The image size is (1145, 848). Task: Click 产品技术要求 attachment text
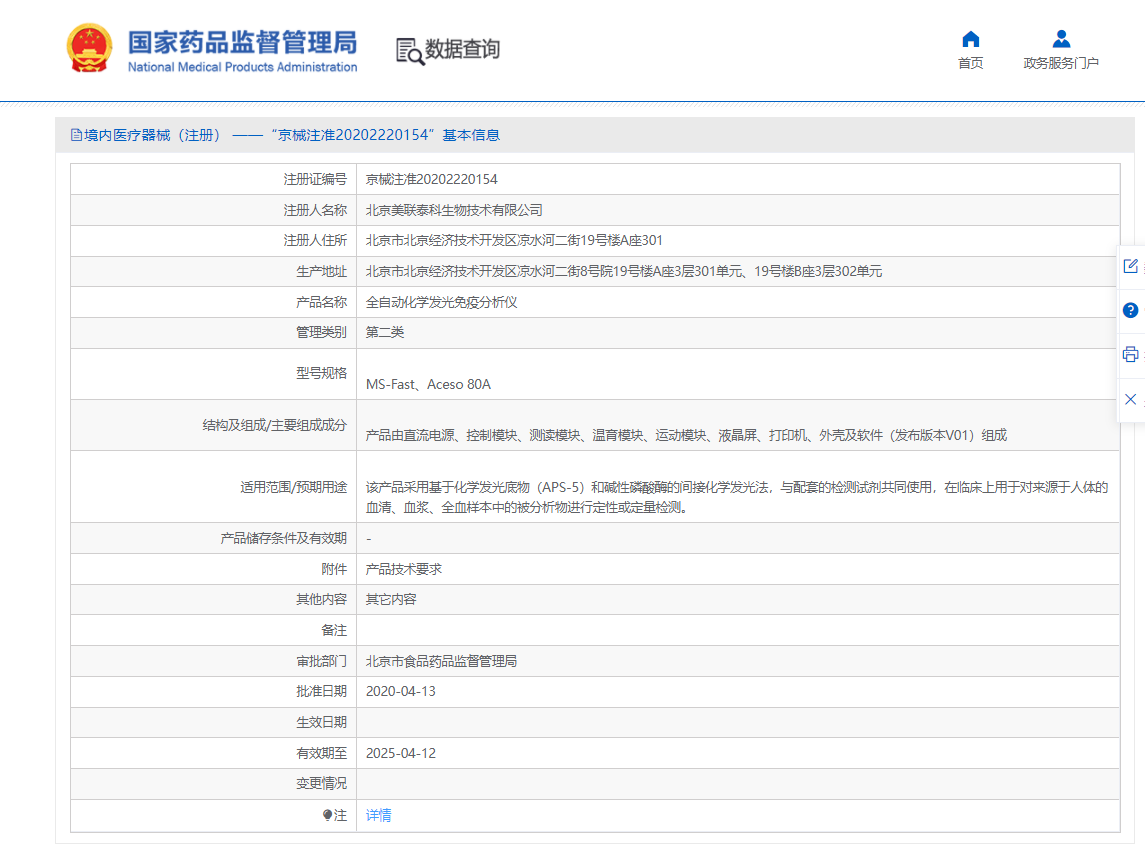404,569
